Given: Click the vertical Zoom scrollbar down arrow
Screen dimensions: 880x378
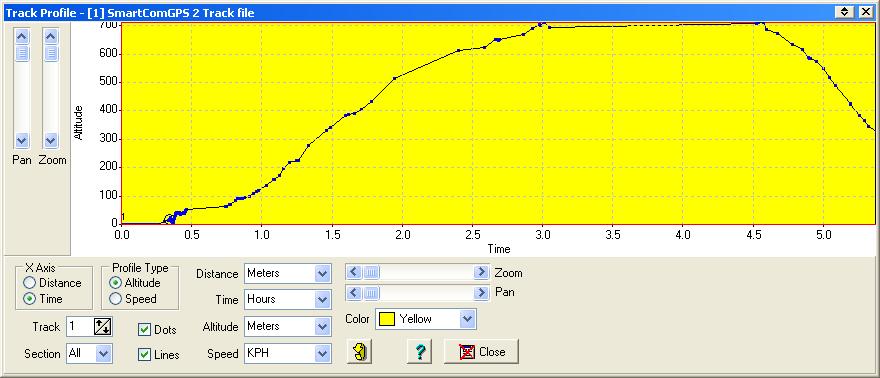Looking at the screenshot, I should tap(51, 140).
